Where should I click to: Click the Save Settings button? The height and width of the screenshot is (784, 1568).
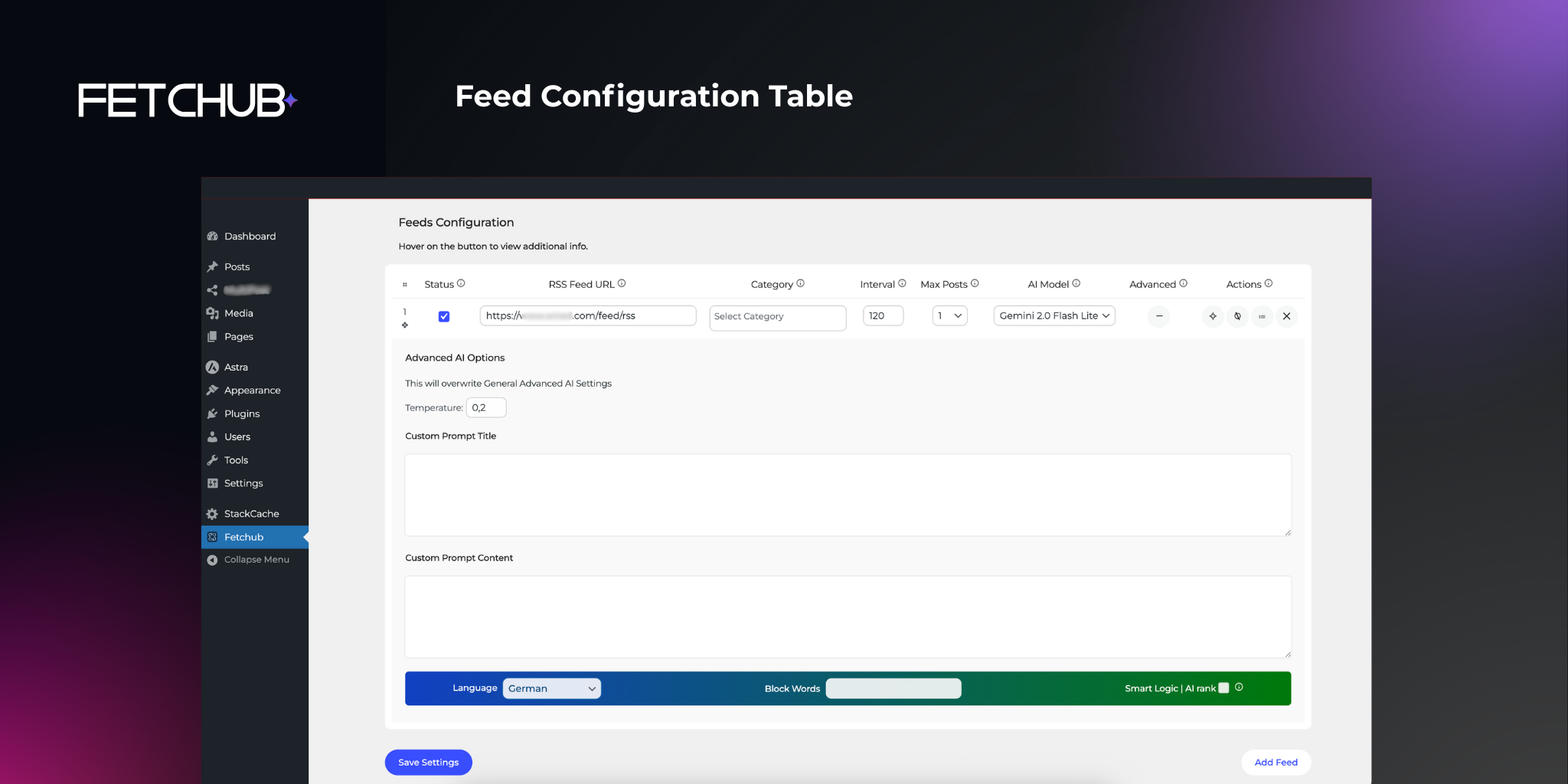coord(429,762)
